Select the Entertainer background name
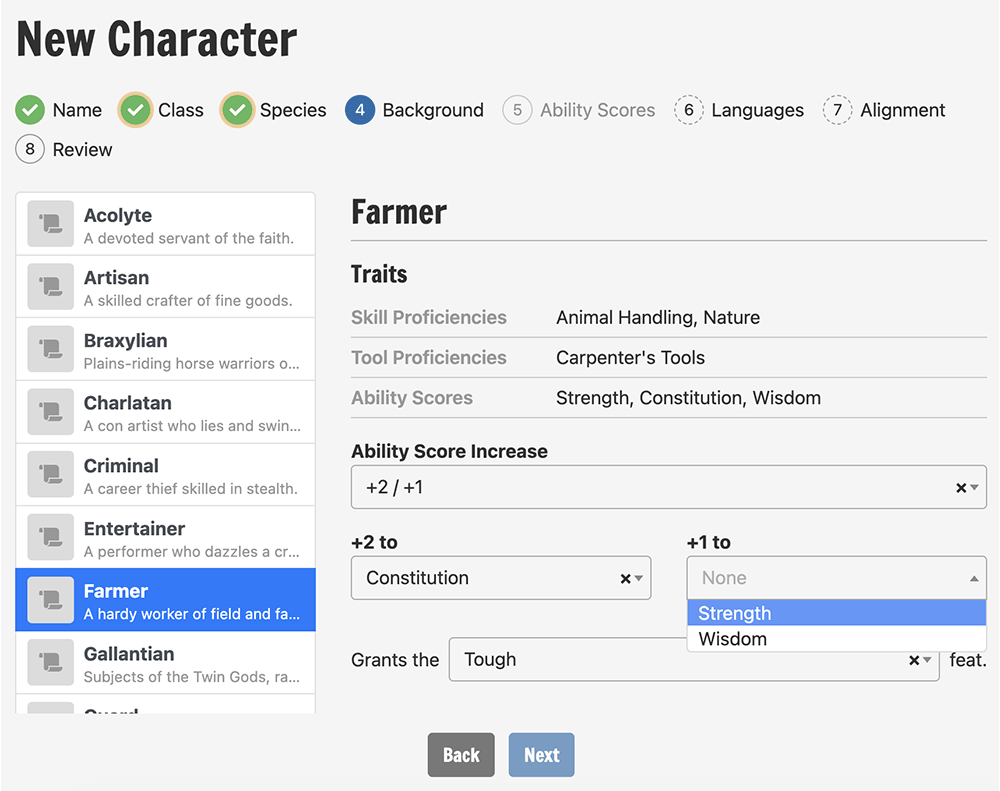The height and width of the screenshot is (791, 1000). click(135, 528)
